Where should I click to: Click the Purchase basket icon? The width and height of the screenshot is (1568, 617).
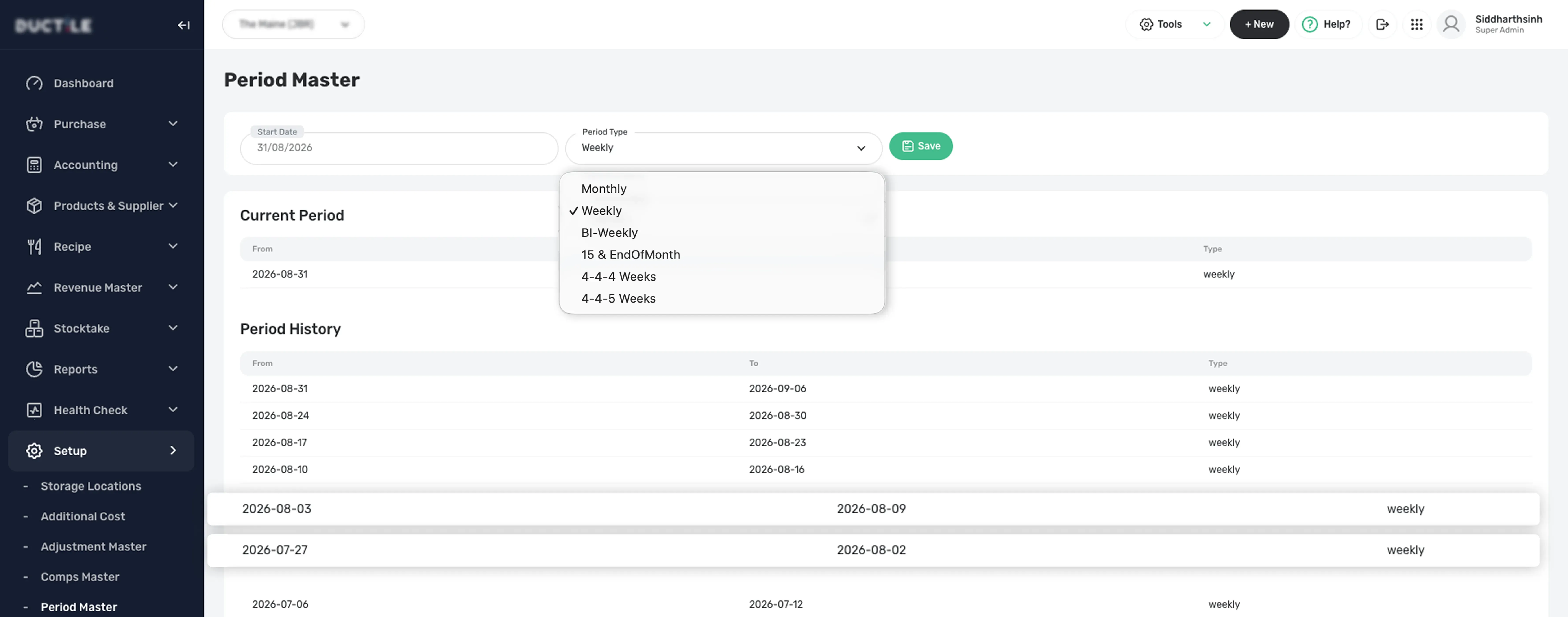tap(34, 124)
